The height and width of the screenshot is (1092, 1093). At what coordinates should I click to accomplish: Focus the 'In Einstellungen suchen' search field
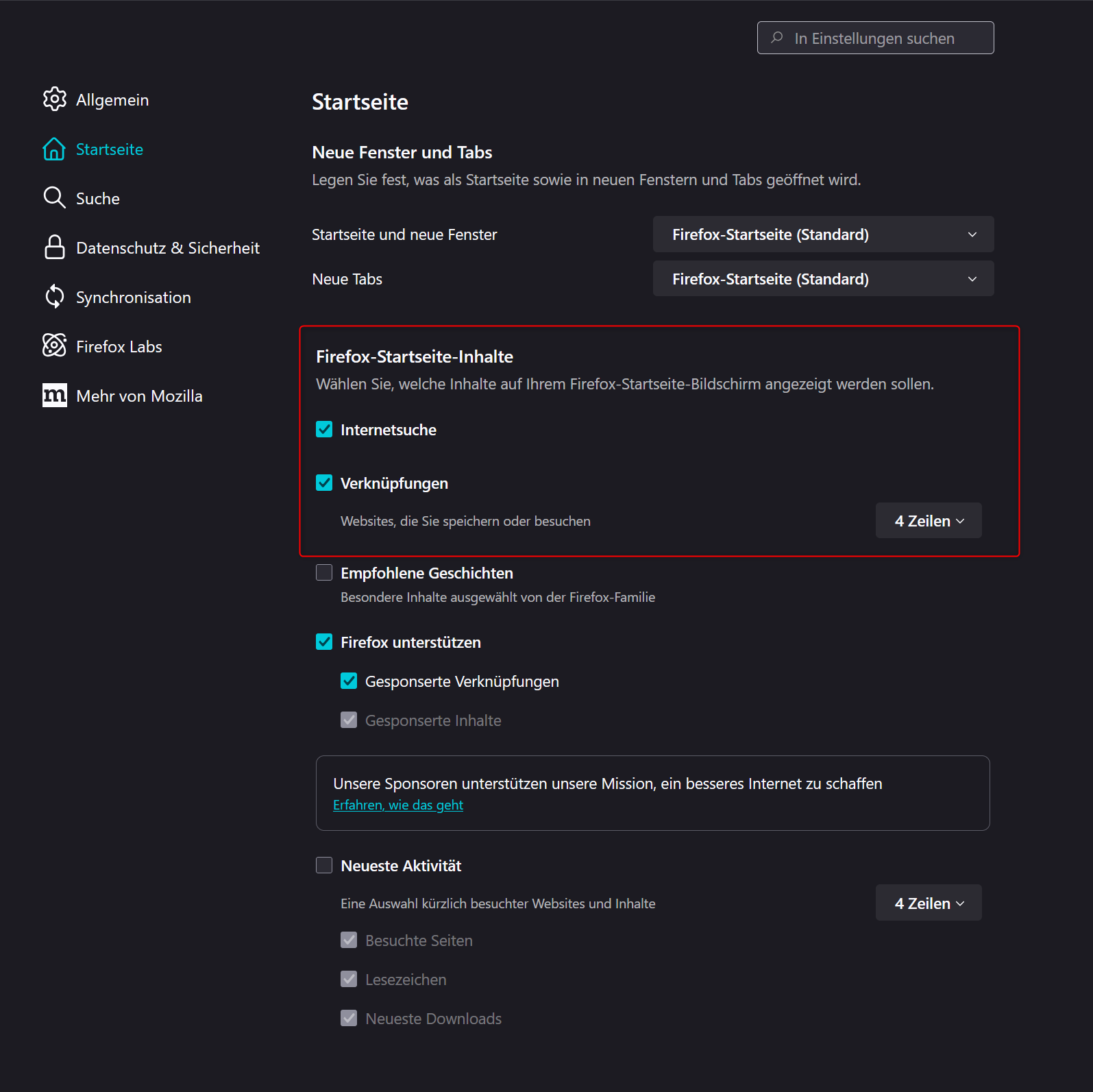884,38
